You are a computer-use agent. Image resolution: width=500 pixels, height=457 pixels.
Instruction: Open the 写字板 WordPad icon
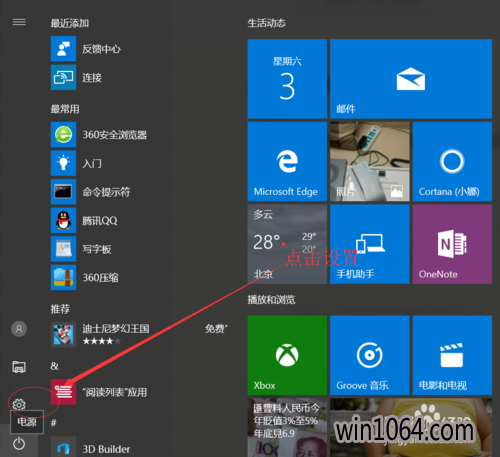point(63,249)
